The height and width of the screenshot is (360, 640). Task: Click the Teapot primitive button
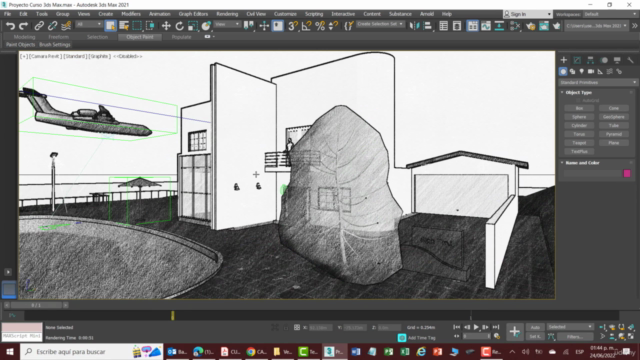(x=579, y=143)
